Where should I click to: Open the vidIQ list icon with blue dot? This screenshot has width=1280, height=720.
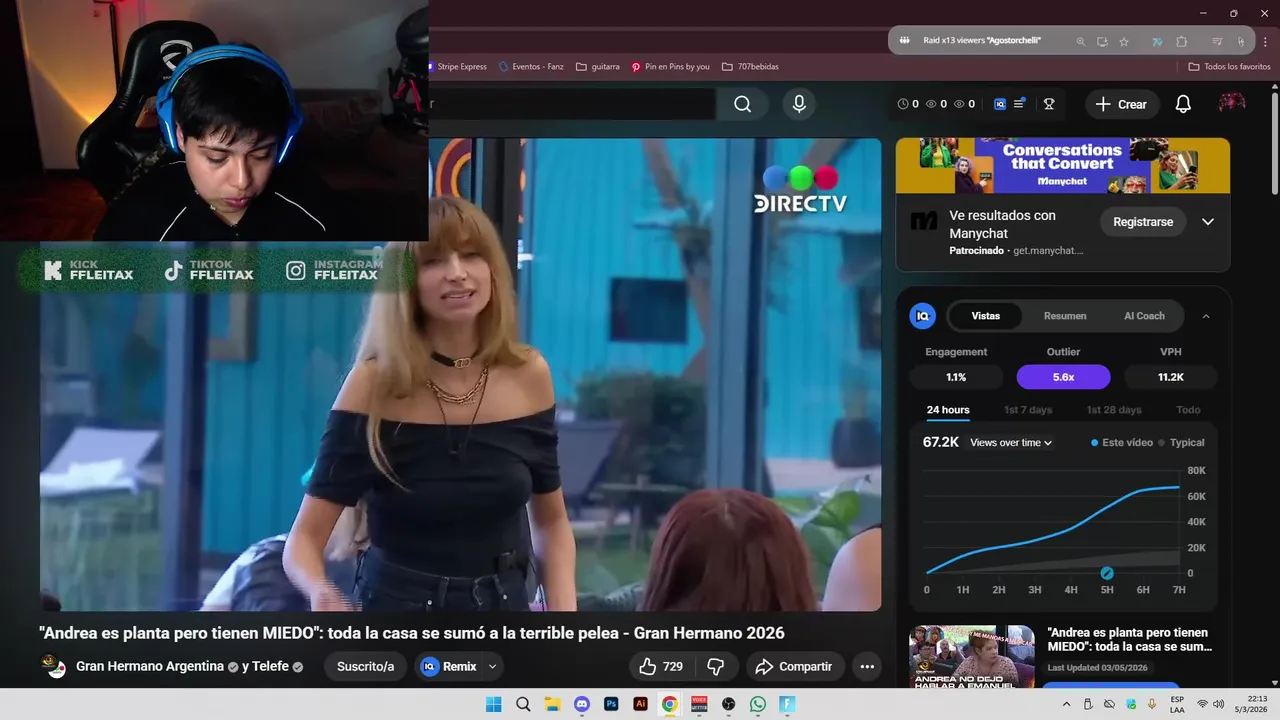tap(1020, 104)
